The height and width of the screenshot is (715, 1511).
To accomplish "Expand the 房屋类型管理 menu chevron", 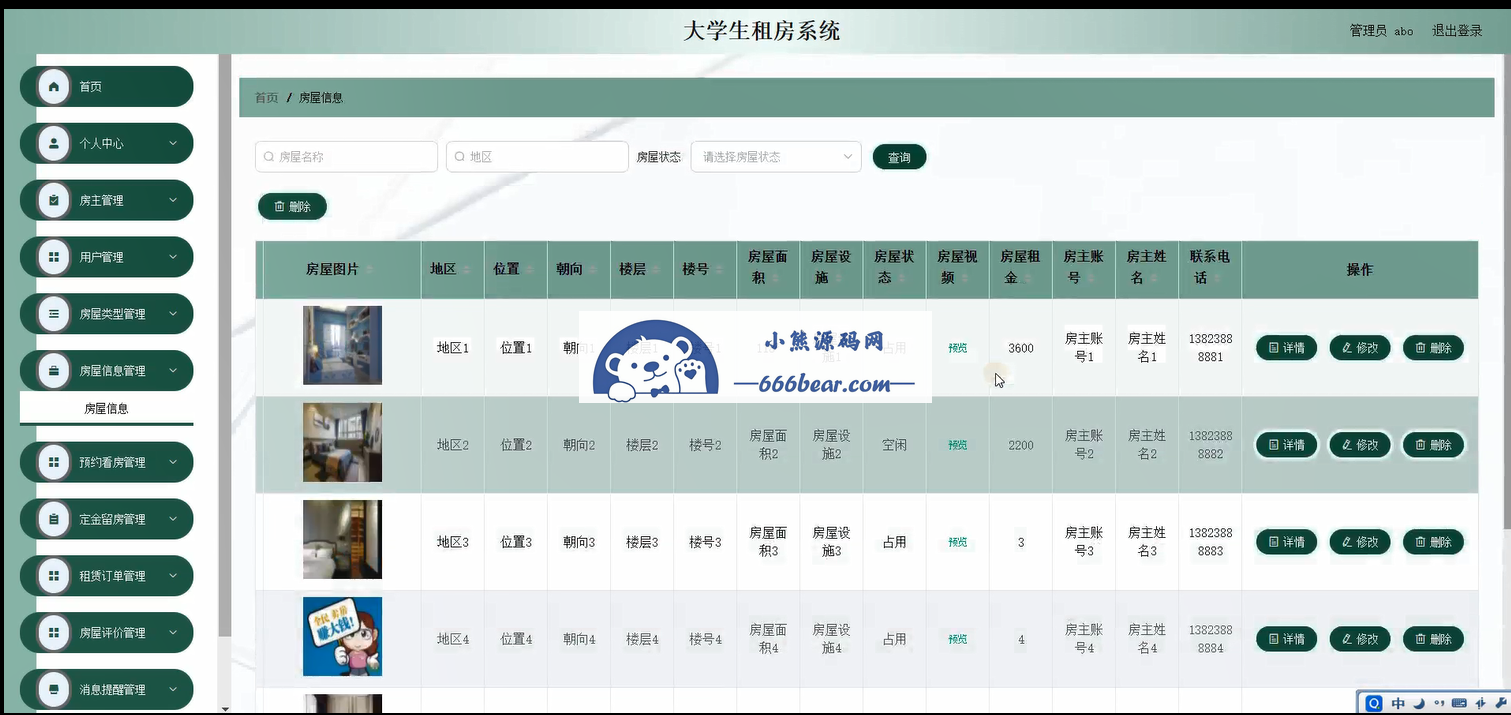I will coord(173,314).
